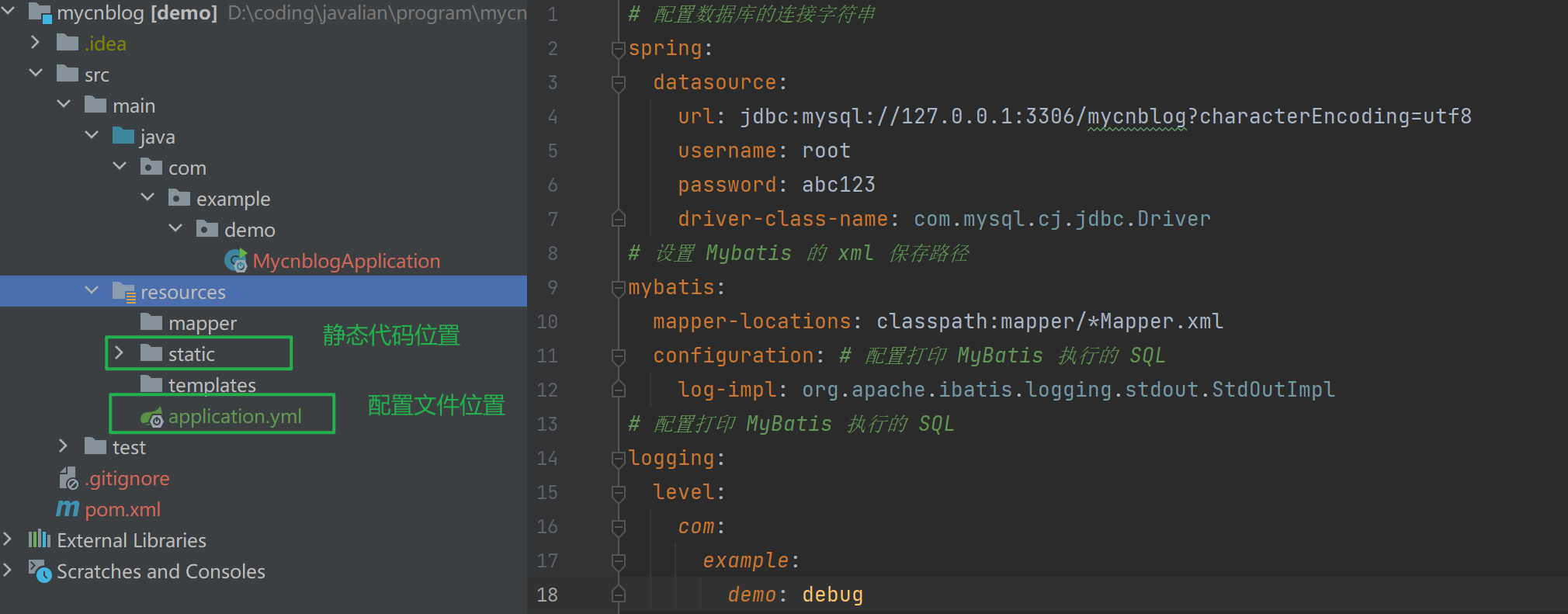This screenshot has width=1568, height=614.
Task: Click the com package folder icon
Action: [151, 166]
